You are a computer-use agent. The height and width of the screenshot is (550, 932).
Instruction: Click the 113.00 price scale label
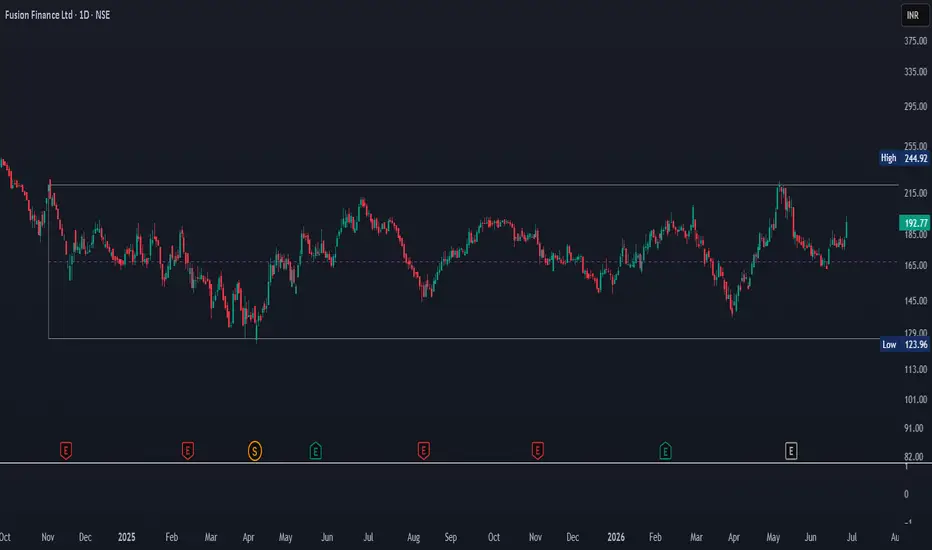click(x=915, y=369)
